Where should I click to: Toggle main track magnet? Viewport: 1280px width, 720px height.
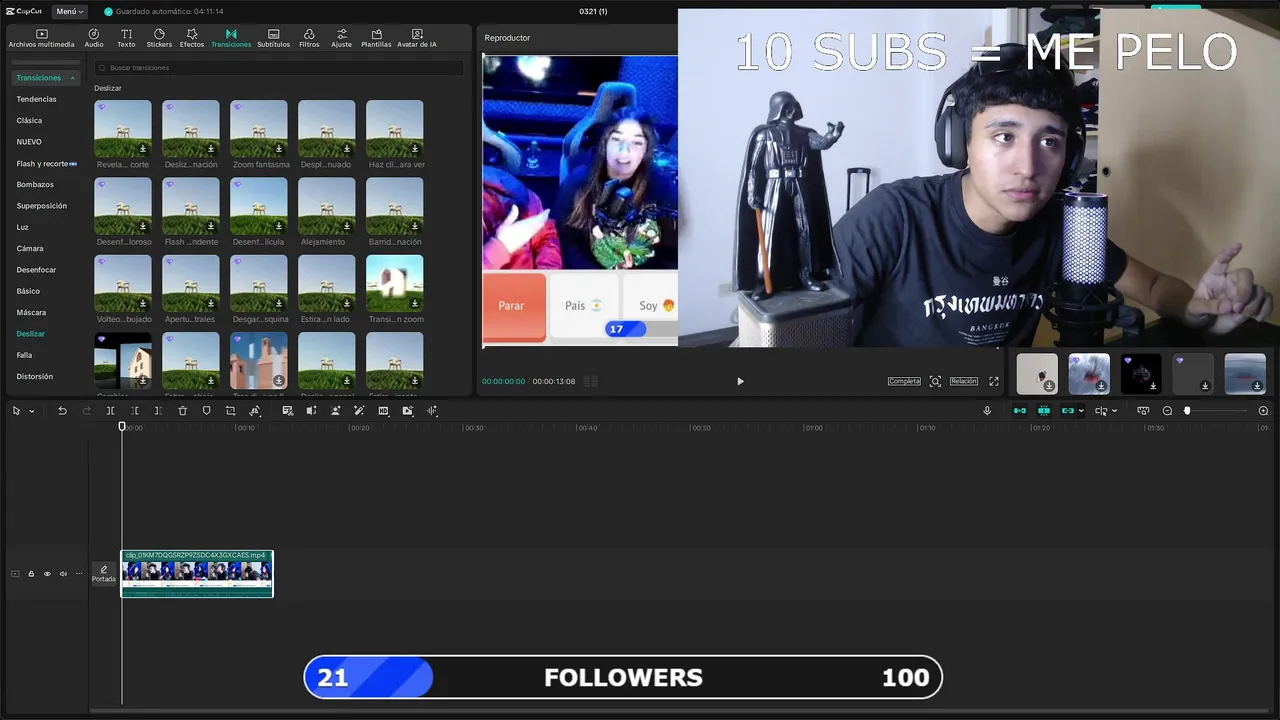[x=1020, y=411]
